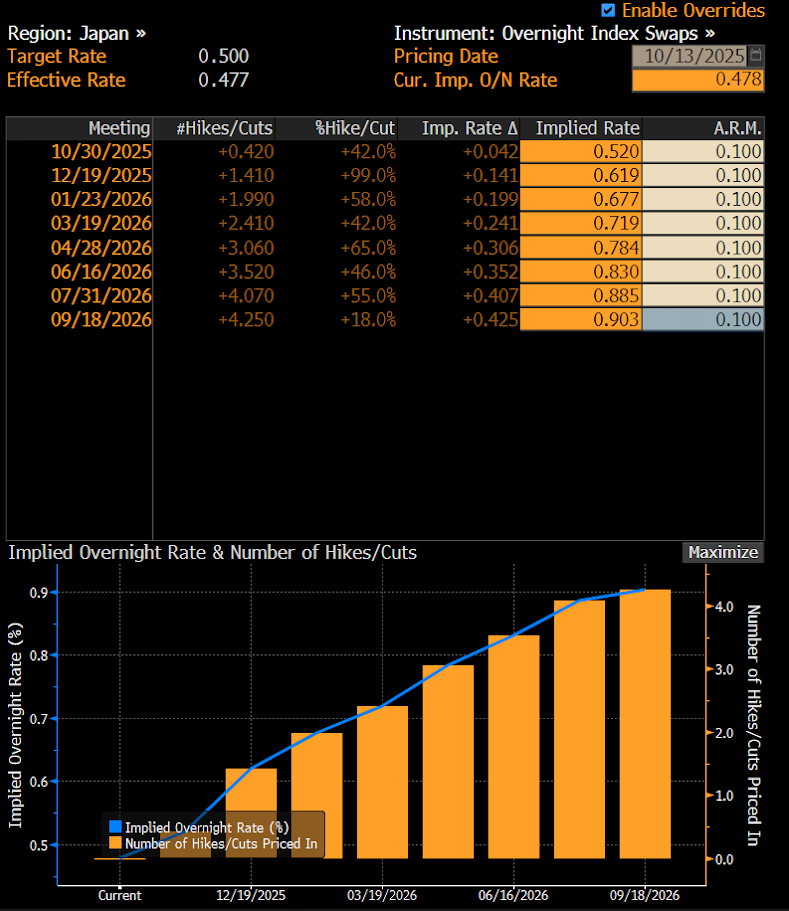
Task: Maximize the implied rate chart
Action: pyautogui.click(x=723, y=552)
